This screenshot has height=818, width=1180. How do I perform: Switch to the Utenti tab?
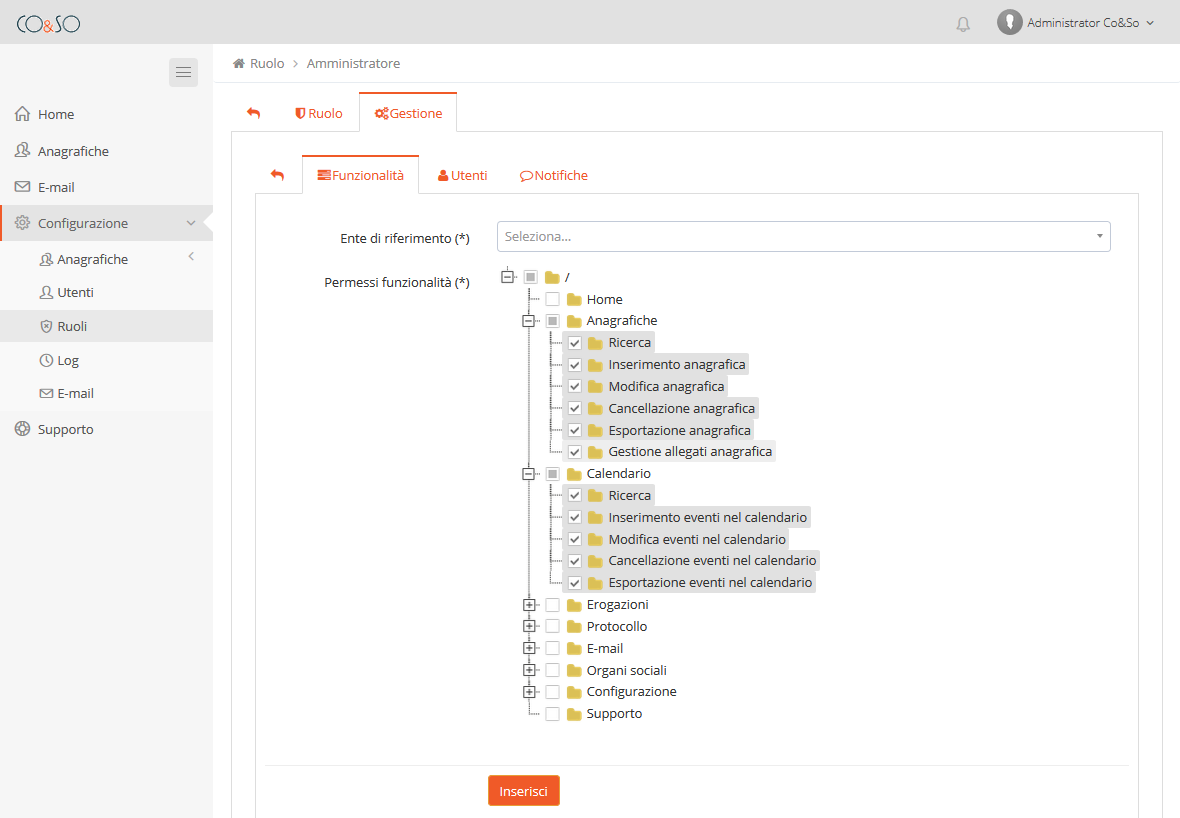[462, 175]
